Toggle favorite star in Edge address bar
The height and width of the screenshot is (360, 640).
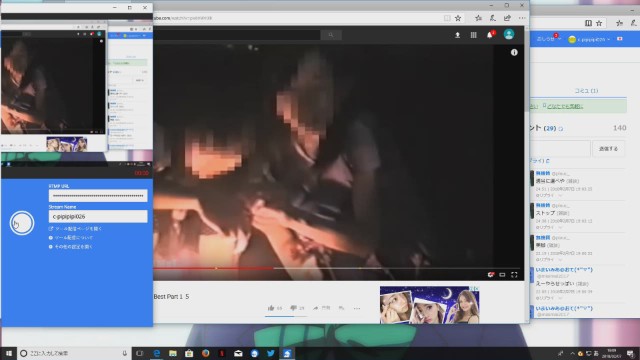[458, 18]
